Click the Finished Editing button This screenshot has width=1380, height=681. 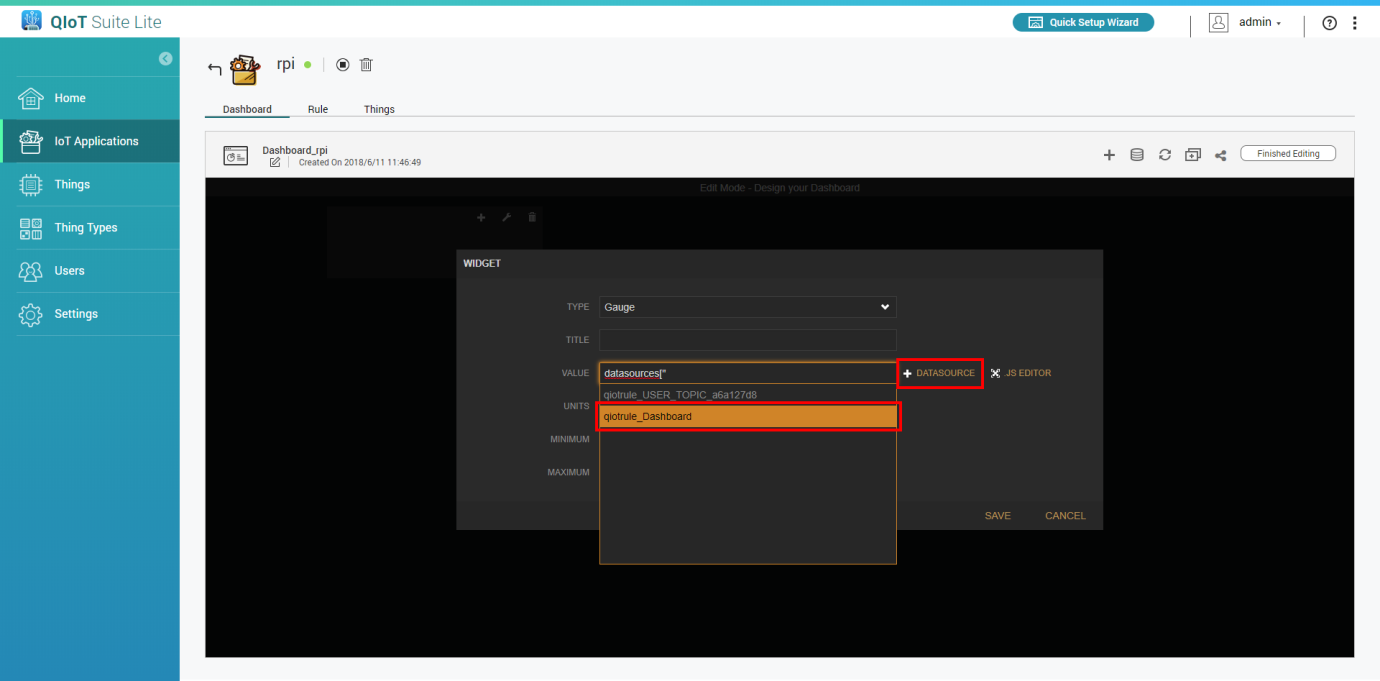pos(1288,154)
